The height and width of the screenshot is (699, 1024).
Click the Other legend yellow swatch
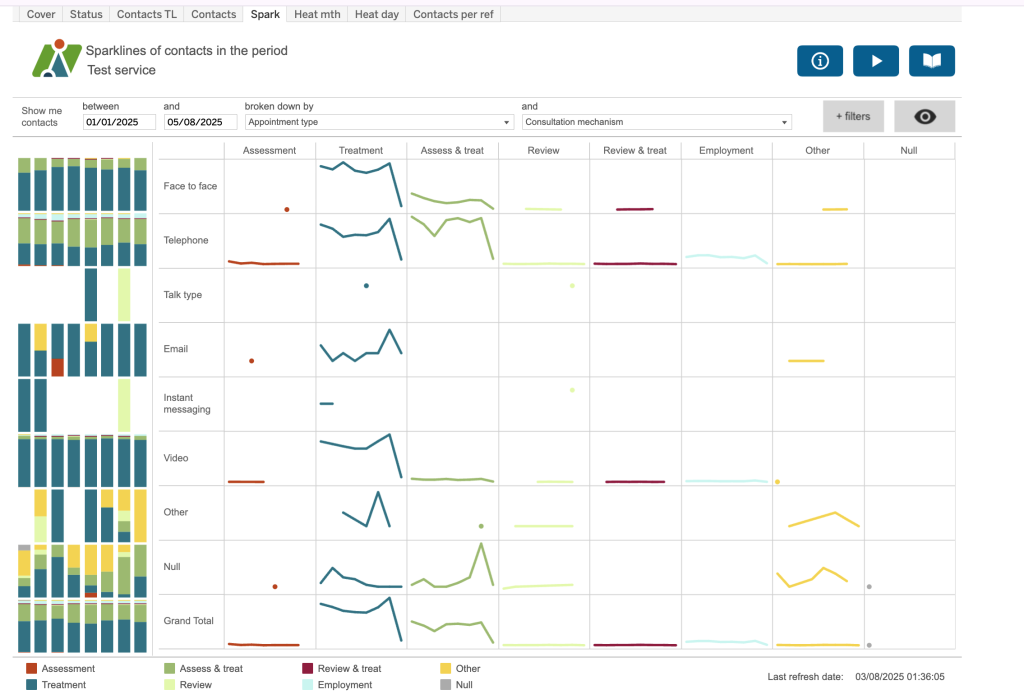(445, 668)
